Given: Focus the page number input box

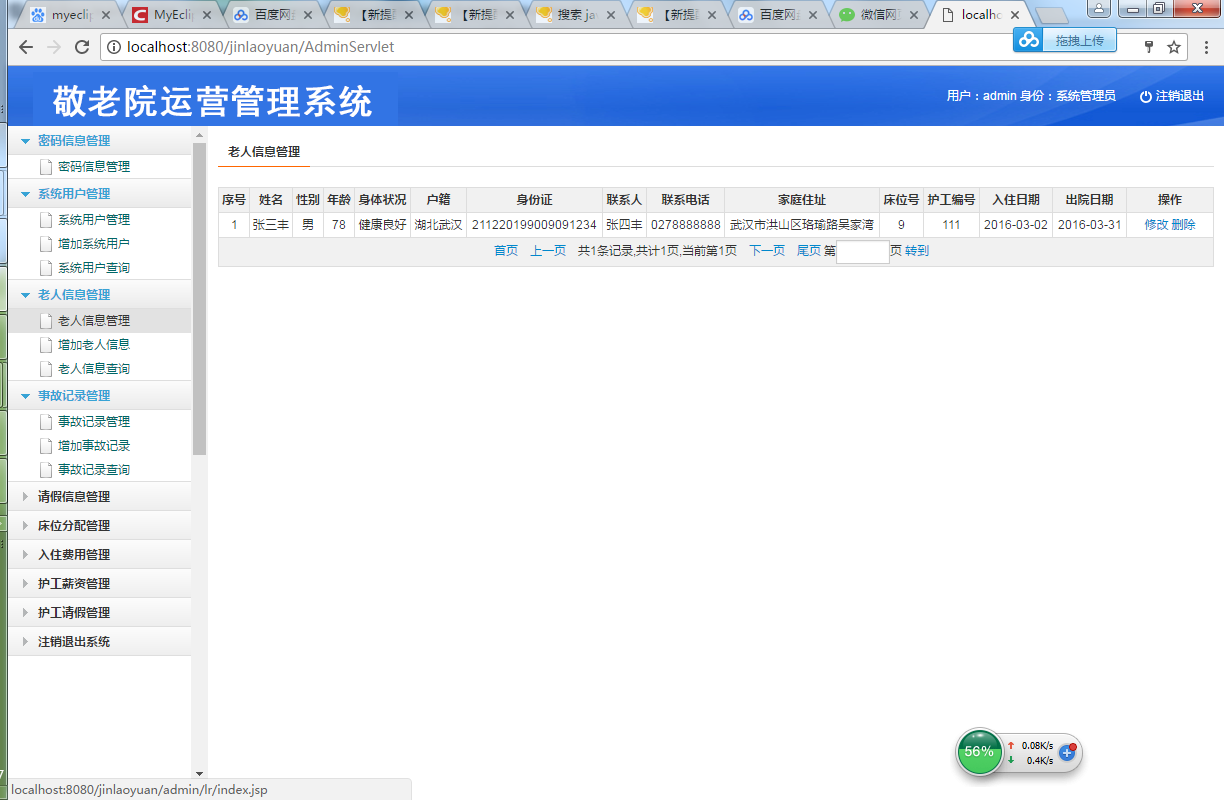Looking at the screenshot, I should tap(863, 252).
